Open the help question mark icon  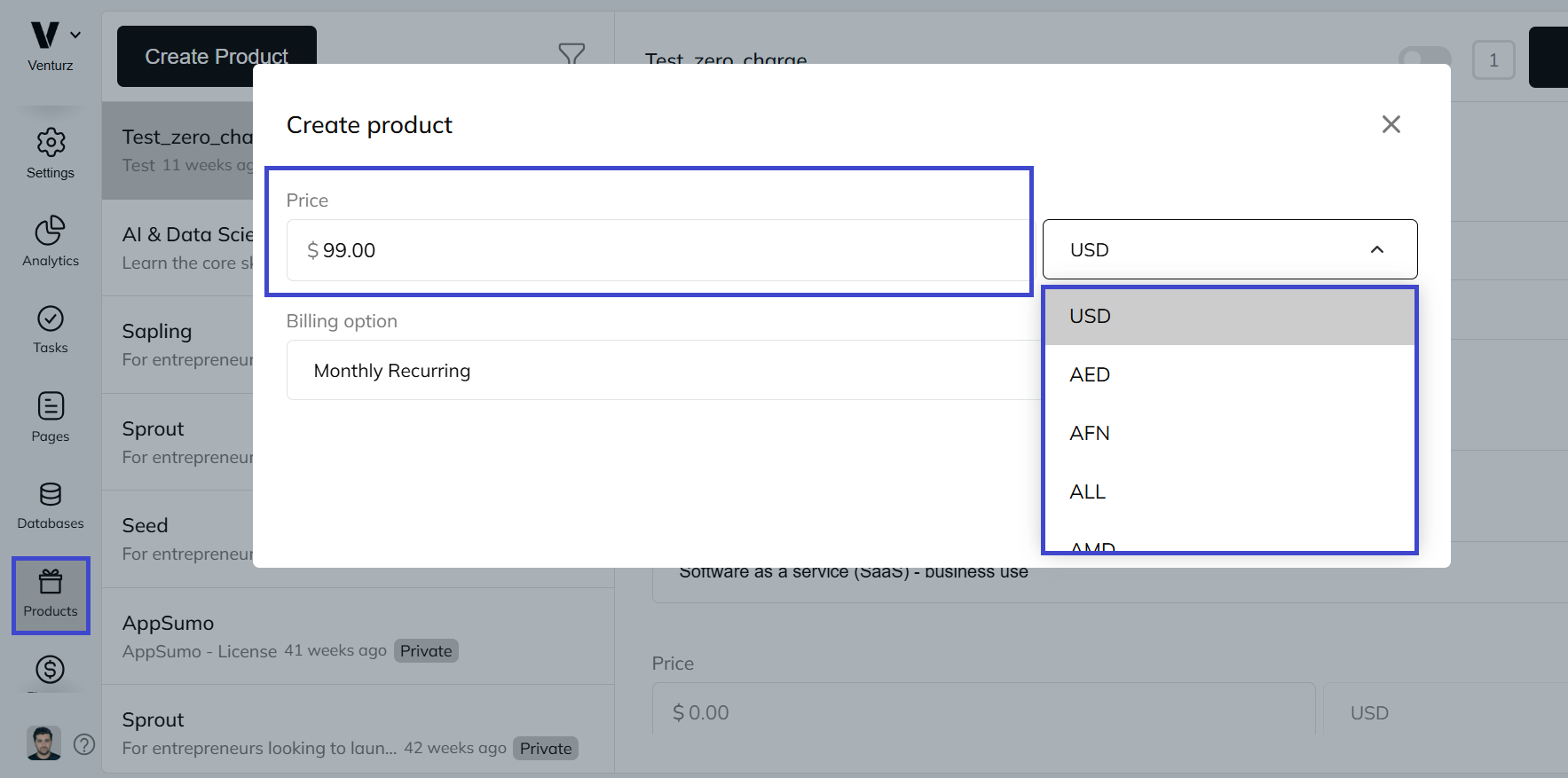(84, 745)
